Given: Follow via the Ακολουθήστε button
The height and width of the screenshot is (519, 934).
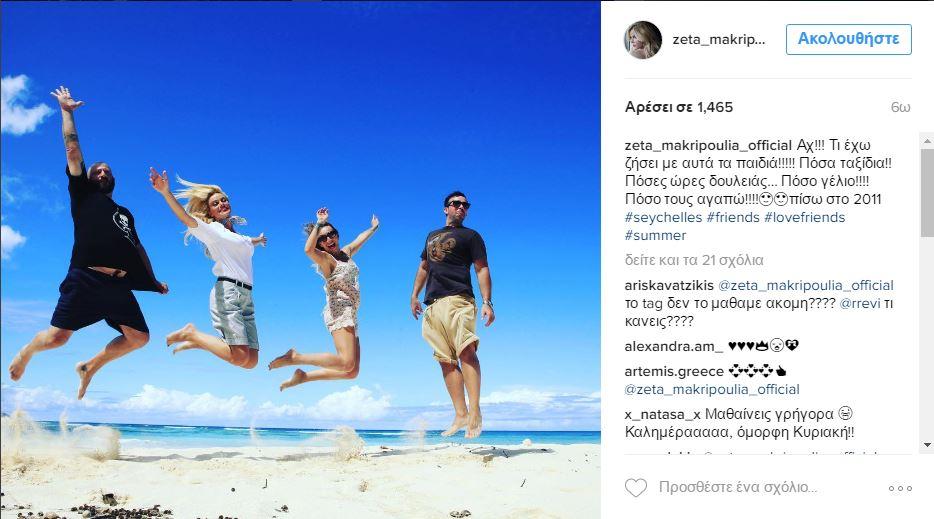Looking at the screenshot, I should pyautogui.click(x=848, y=39).
